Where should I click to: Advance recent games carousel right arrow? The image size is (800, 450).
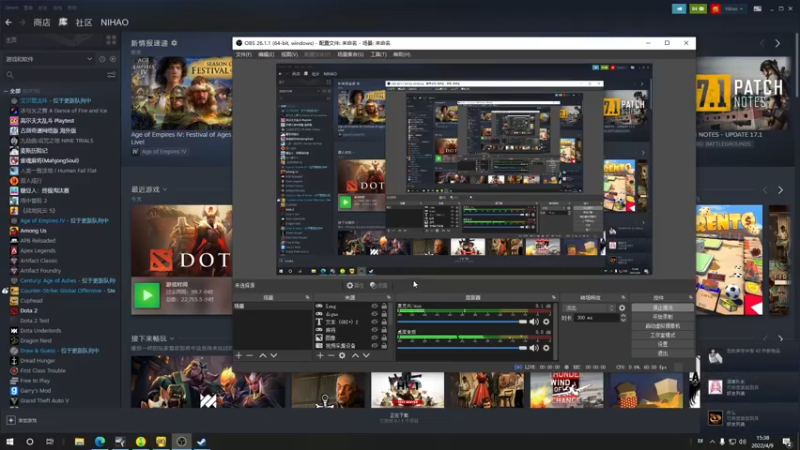pyautogui.click(x=781, y=190)
